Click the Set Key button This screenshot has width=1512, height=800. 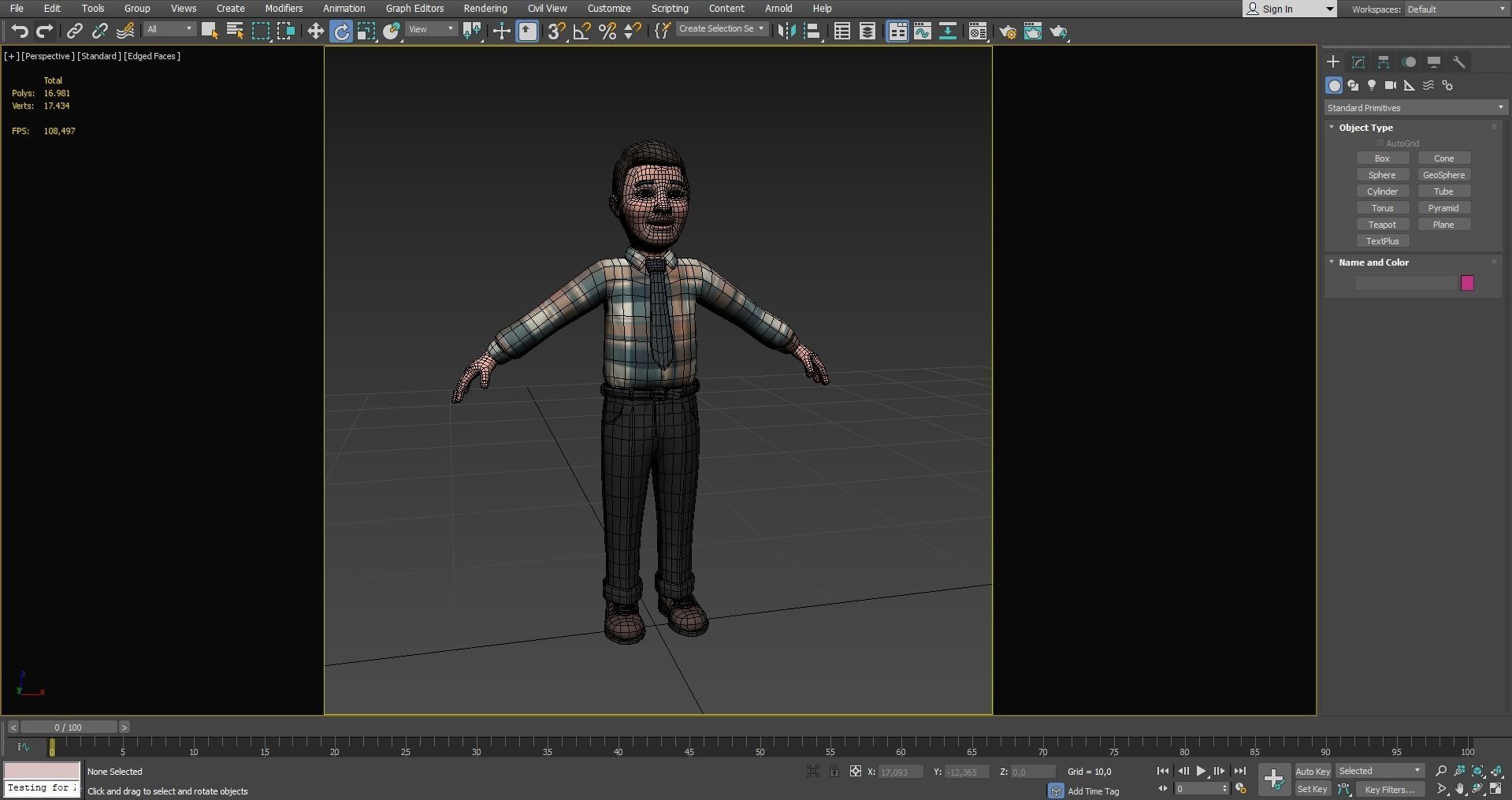click(x=1313, y=789)
